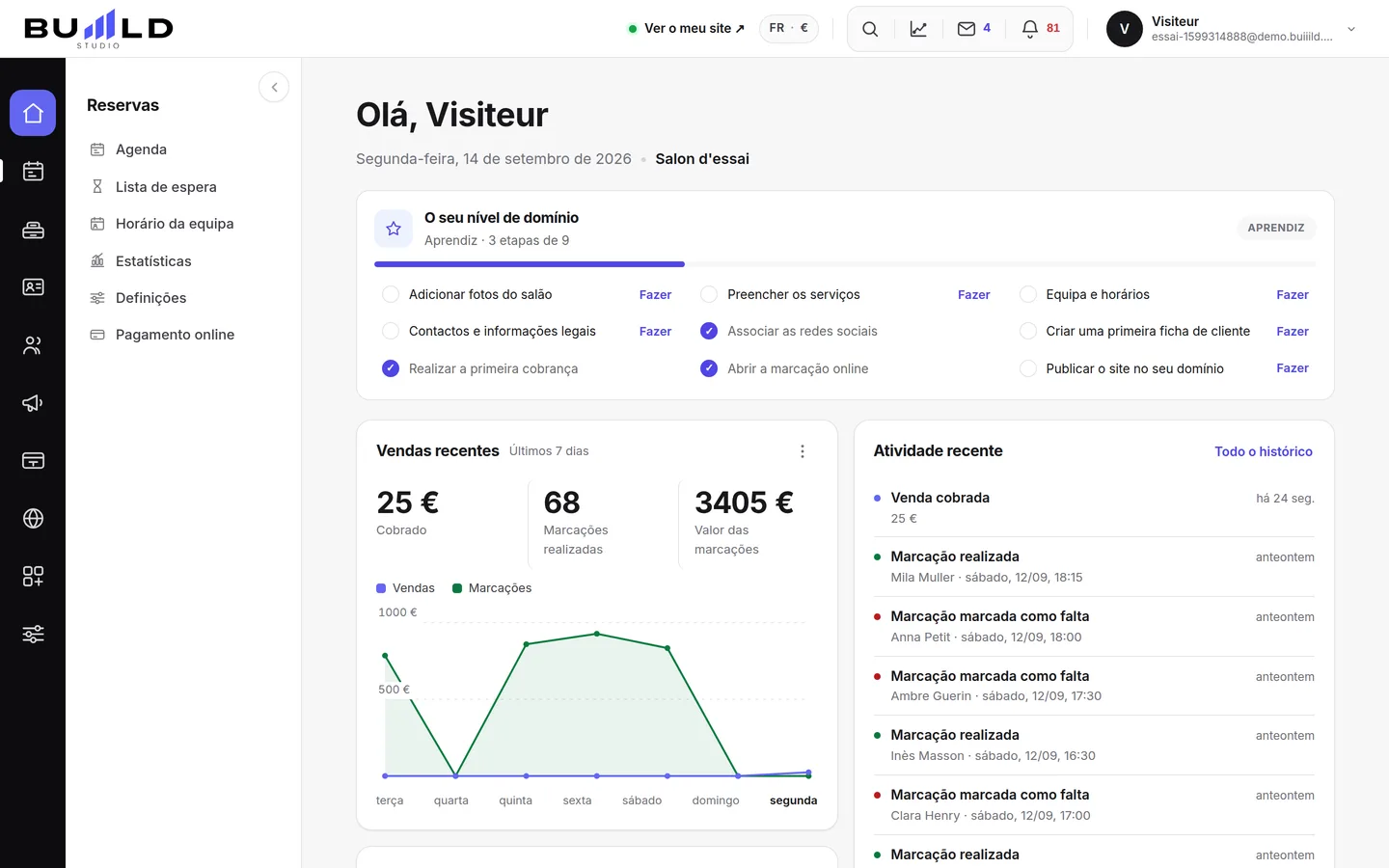Viewport: 1389px width, 868px height.
Task: Click Fazer for Publicar o site
Action: coord(1293,368)
